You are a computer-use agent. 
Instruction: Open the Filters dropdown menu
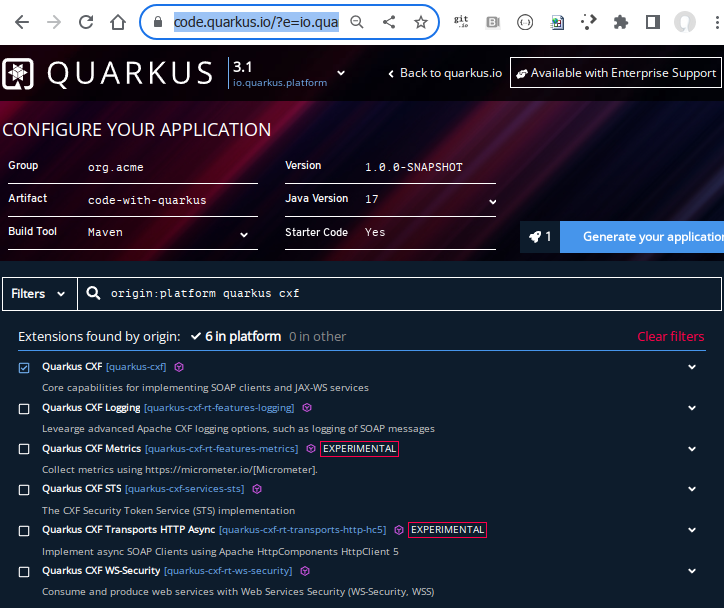(x=39, y=294)
